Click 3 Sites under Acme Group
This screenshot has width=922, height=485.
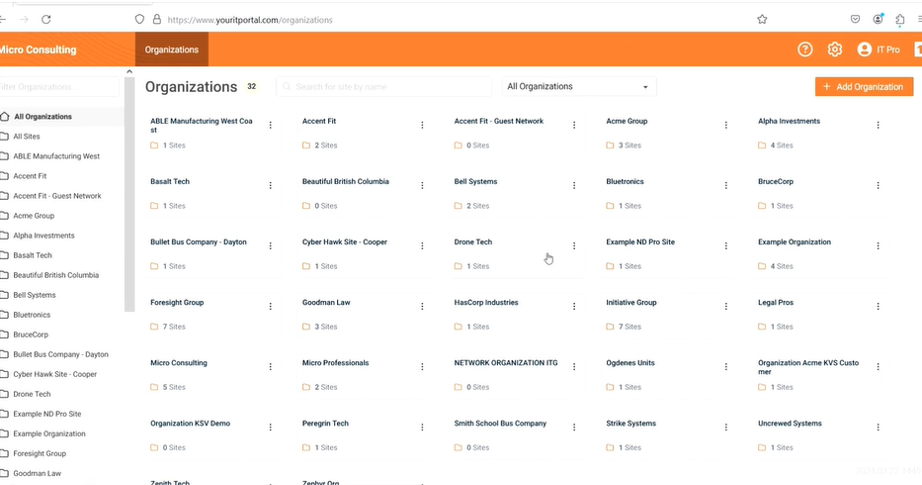tap(630, 145)
